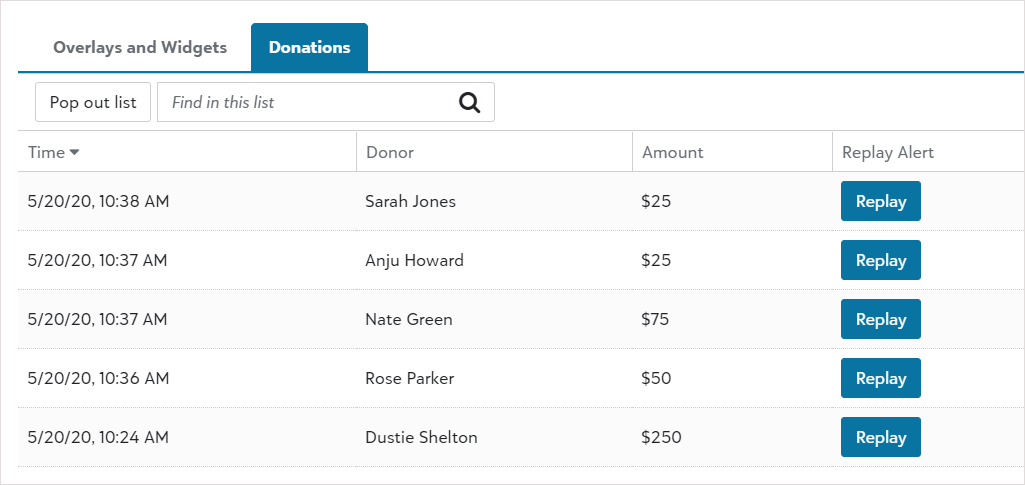Switch to Overlays and Widgets tab

point(140,48)
